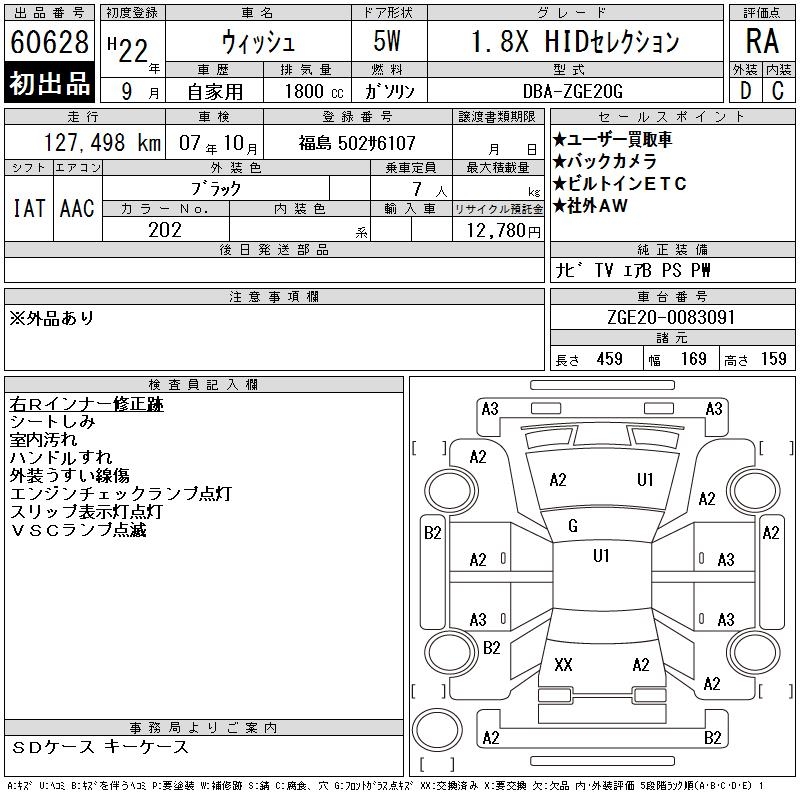Viewport: 800px width, 800px height.
Task: Click the shift type IAT
Action: pos(29,208)
